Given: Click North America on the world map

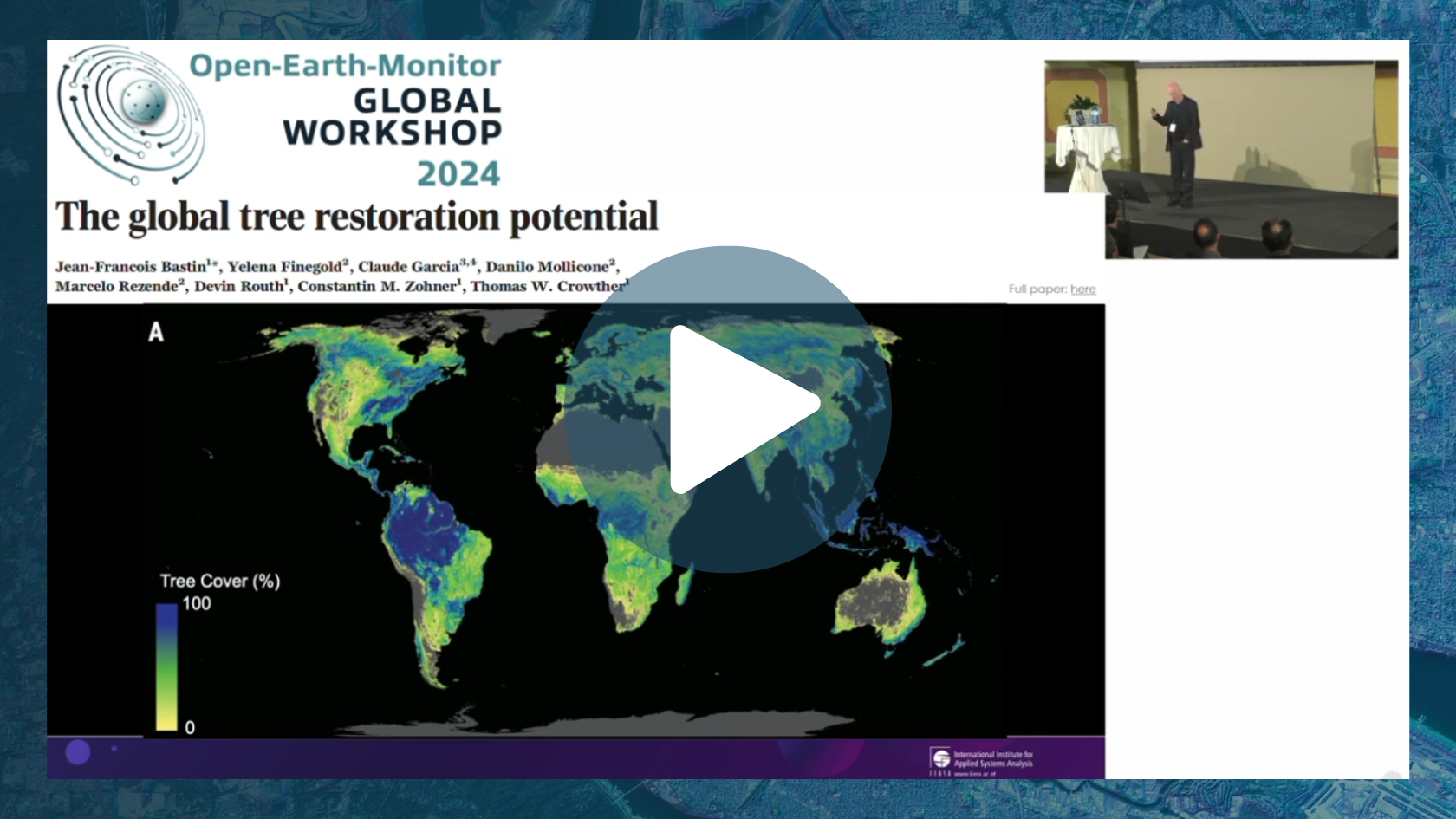Looking at the screenshot, I should 373,381.
